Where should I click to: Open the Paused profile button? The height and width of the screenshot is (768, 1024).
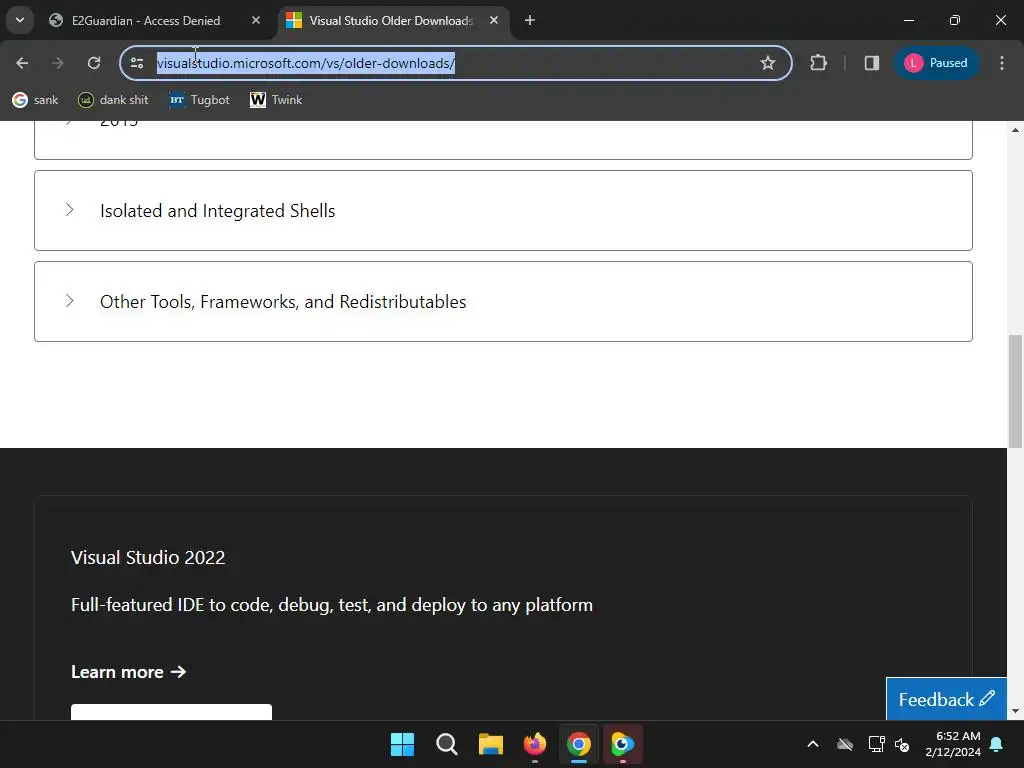click(936, 63)
